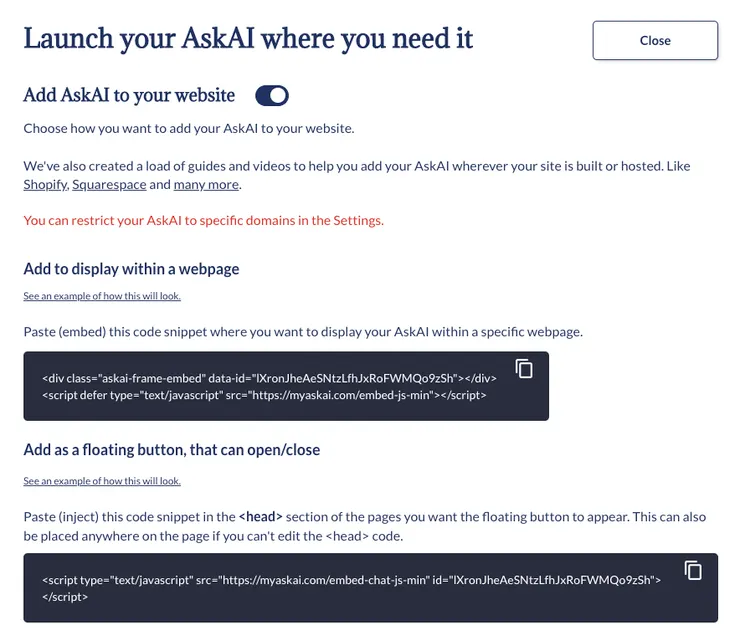Click 'Add as a floating button, that can open/close' heading
Screen dimensions: 740x640
[172, 450]
